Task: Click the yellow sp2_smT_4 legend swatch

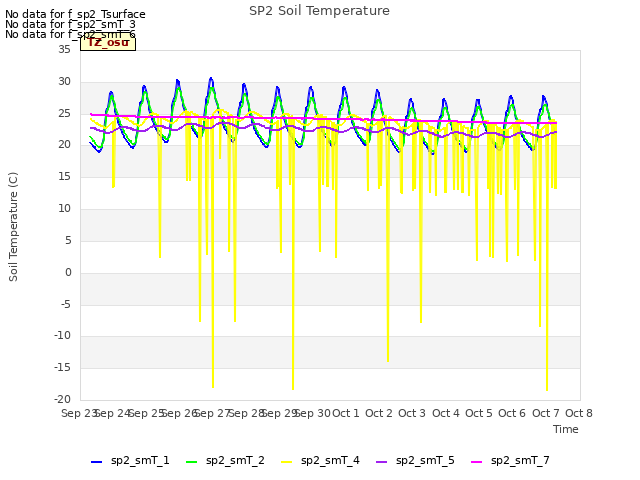Action: [287, 462]
